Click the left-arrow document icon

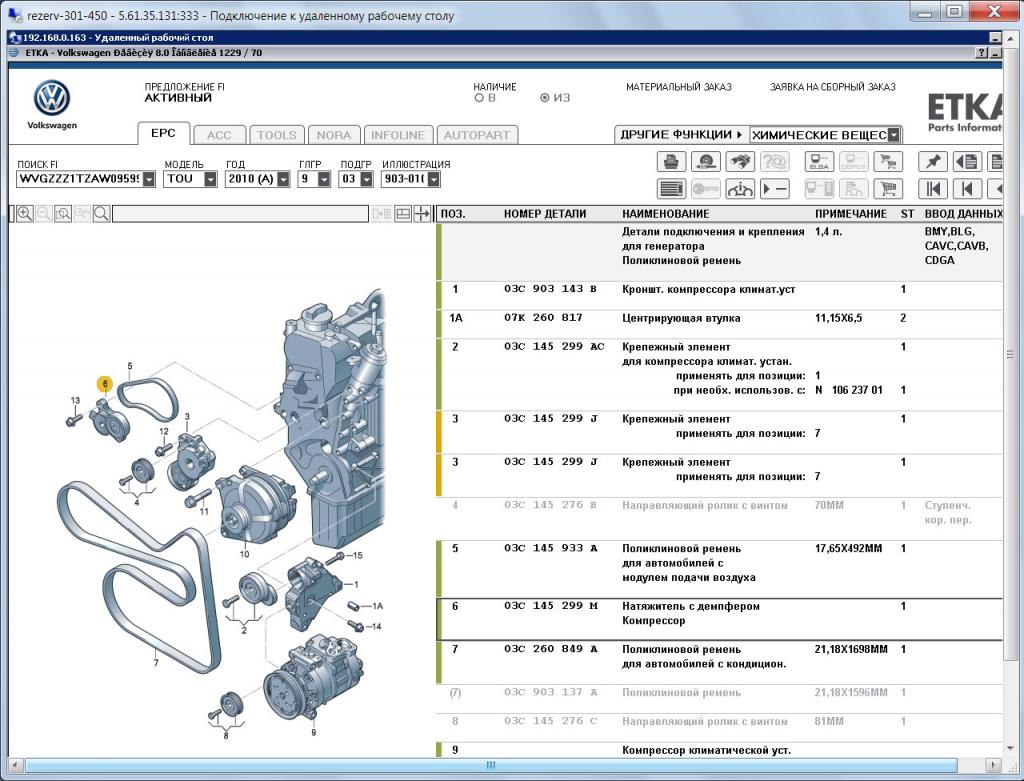pyautogui.click(x=967, y=161)
